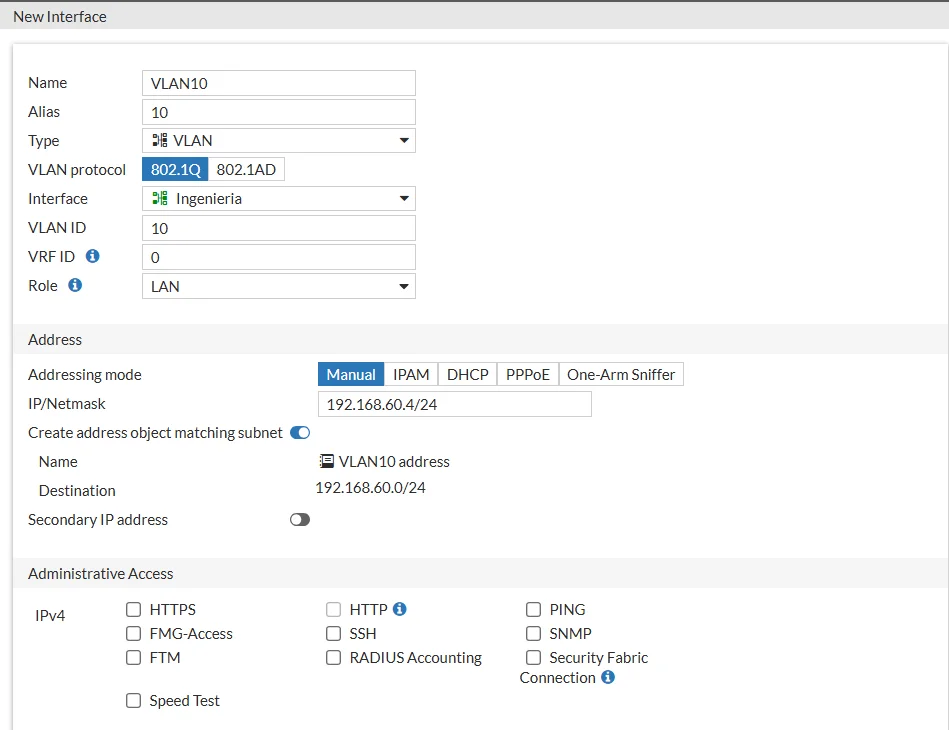Check the Security Fabric Connection checkbox
This screenshot has height=730, width=949.
(x=533, y=657)
